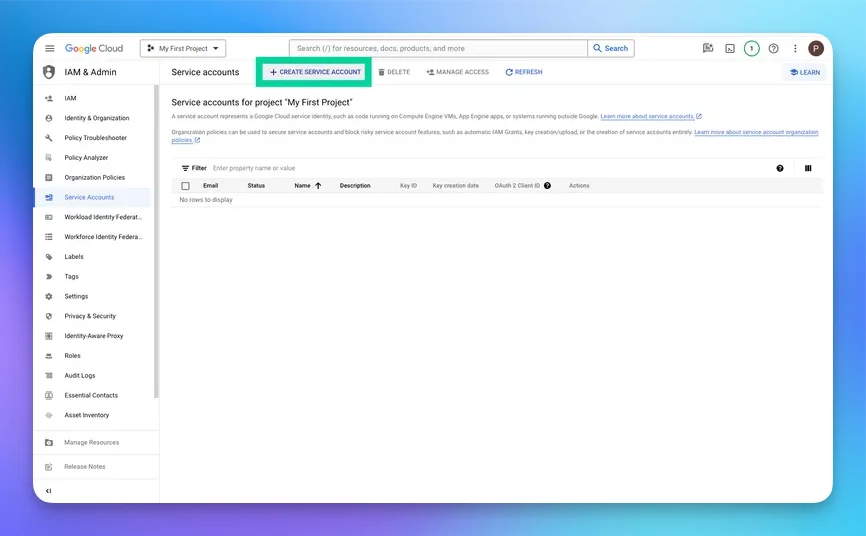Open Labels in the sidebar
This screenshot has height=536, width=866.
[x=92, y=257]
